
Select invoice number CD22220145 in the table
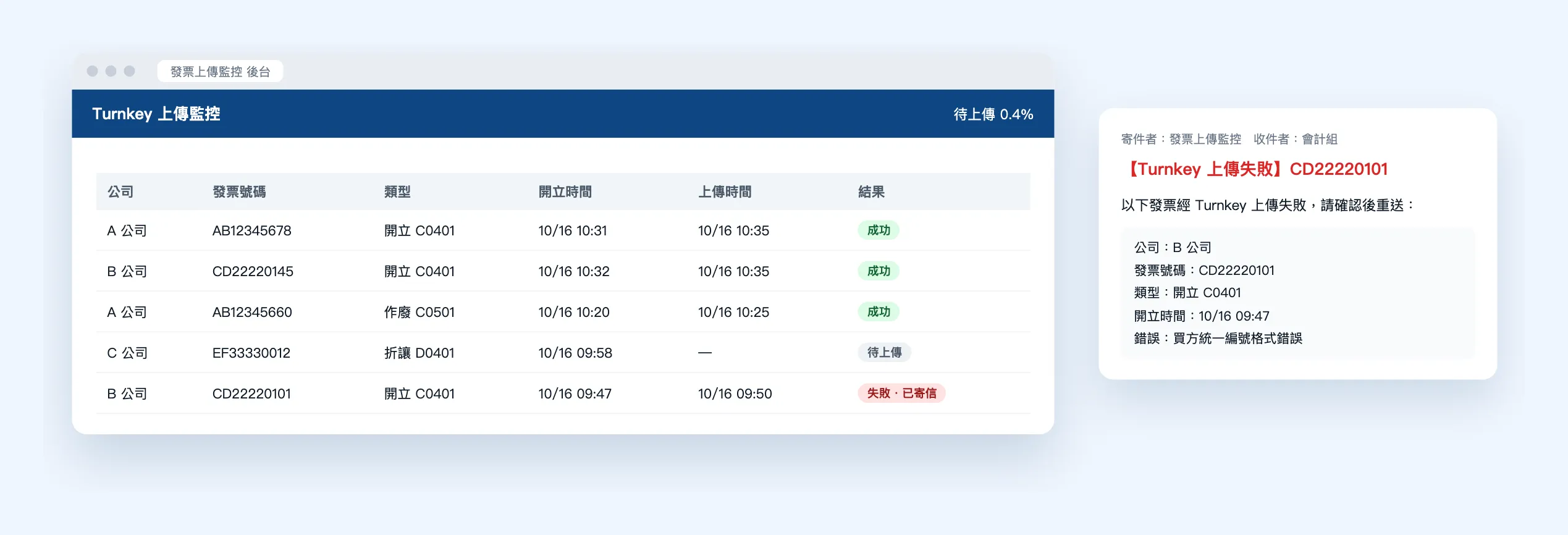(x=253, y=272)
